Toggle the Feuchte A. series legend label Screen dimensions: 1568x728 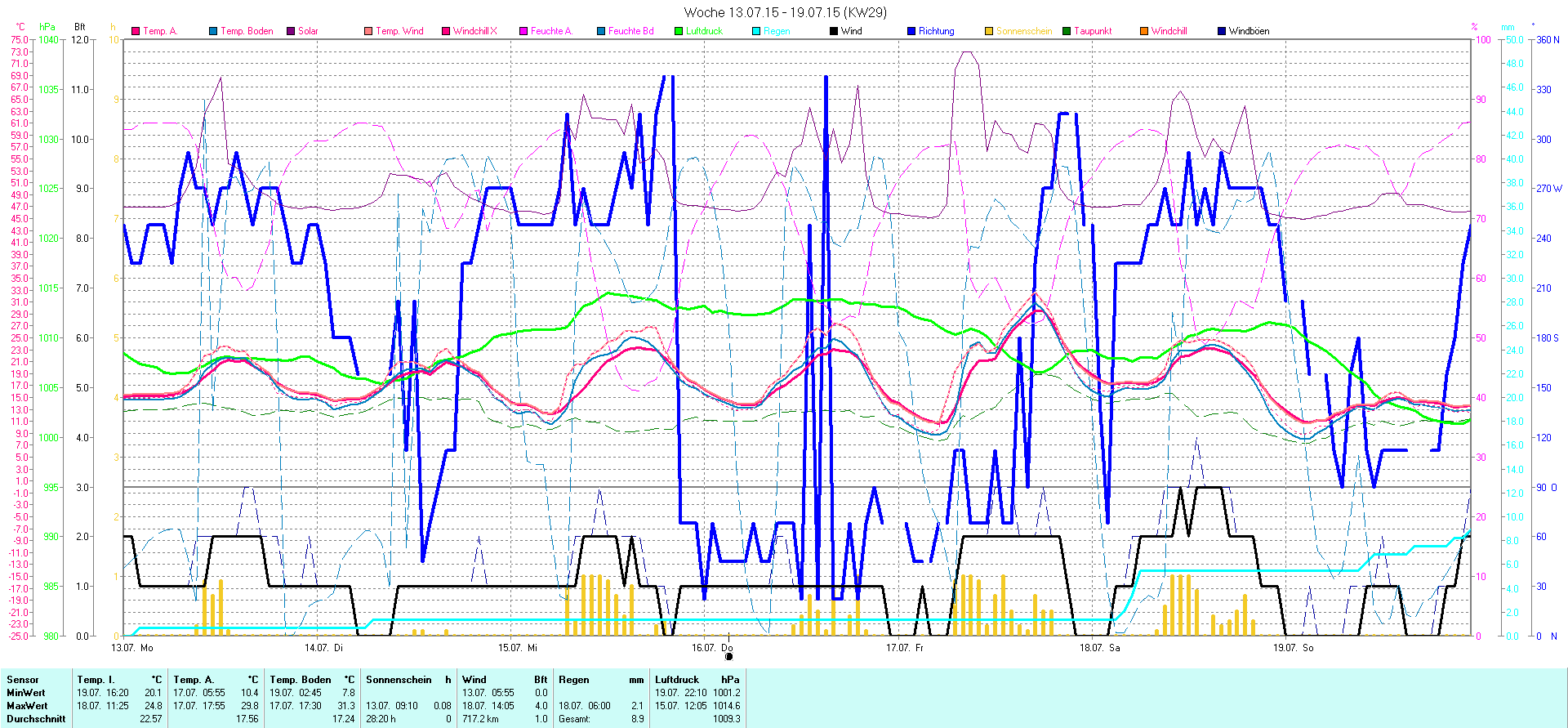point(551,31)
